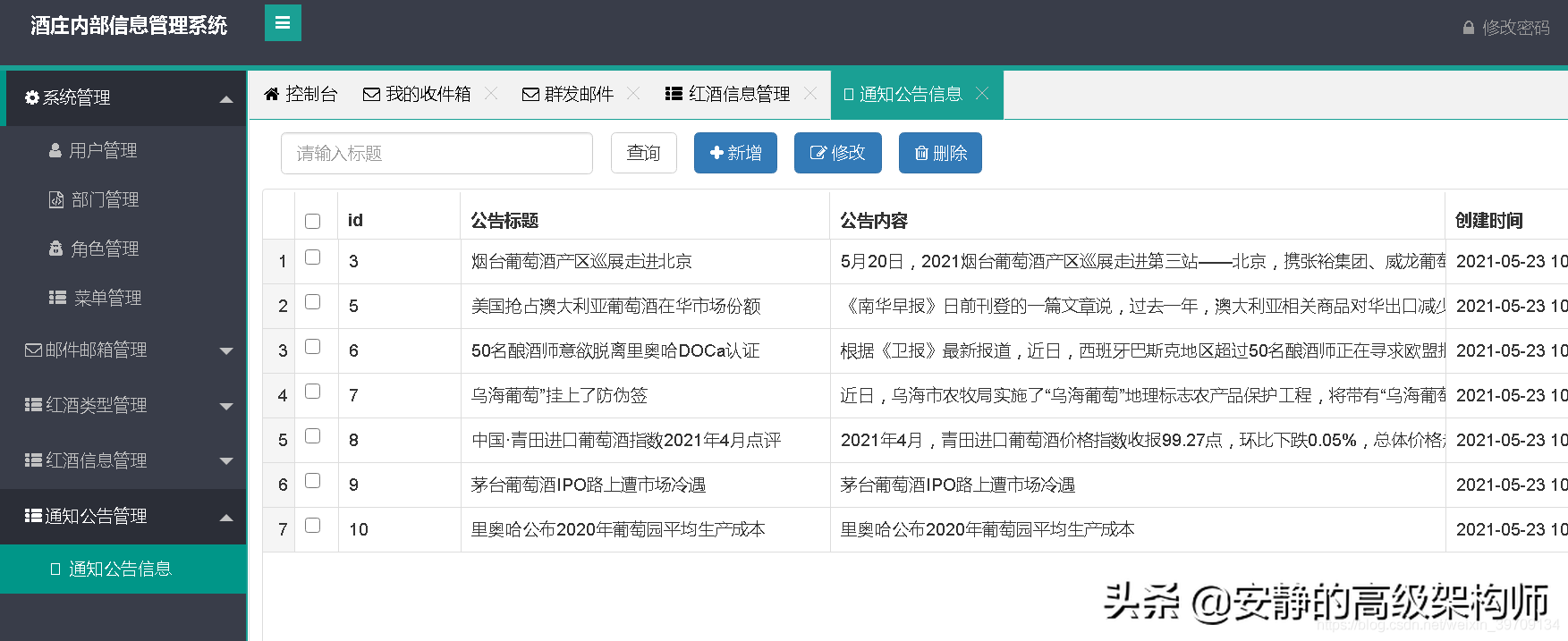Click the 公告标题 column header
This screenshot has height=641, width=1568.
click(504, 221)
